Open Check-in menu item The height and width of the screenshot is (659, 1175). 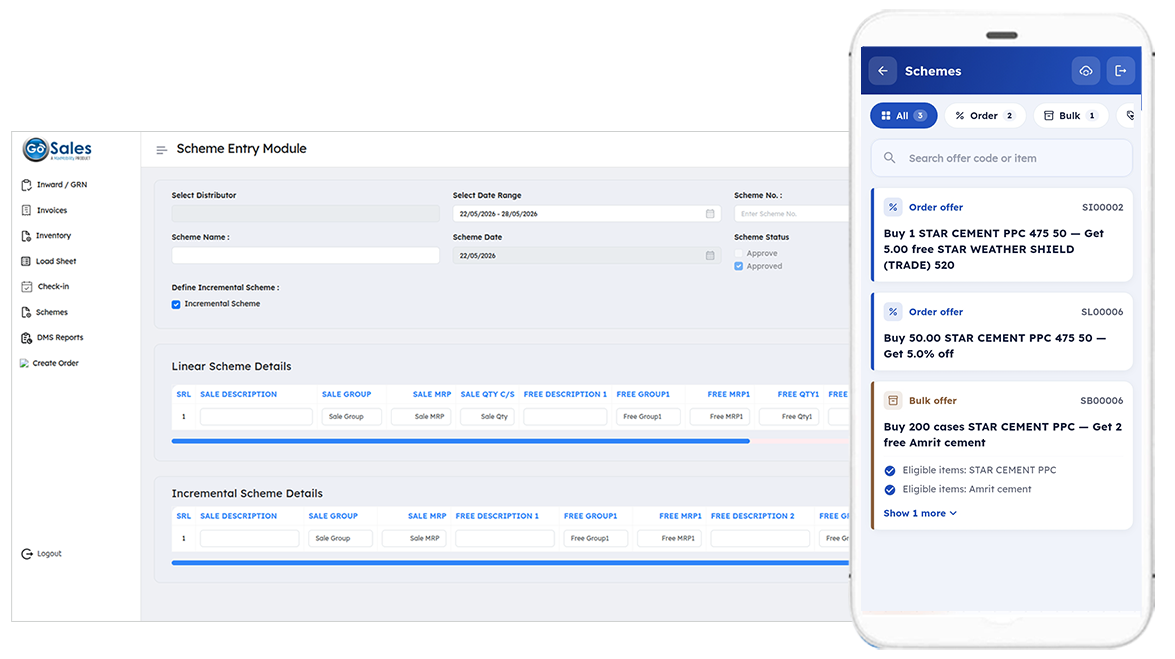click(53, 286)
